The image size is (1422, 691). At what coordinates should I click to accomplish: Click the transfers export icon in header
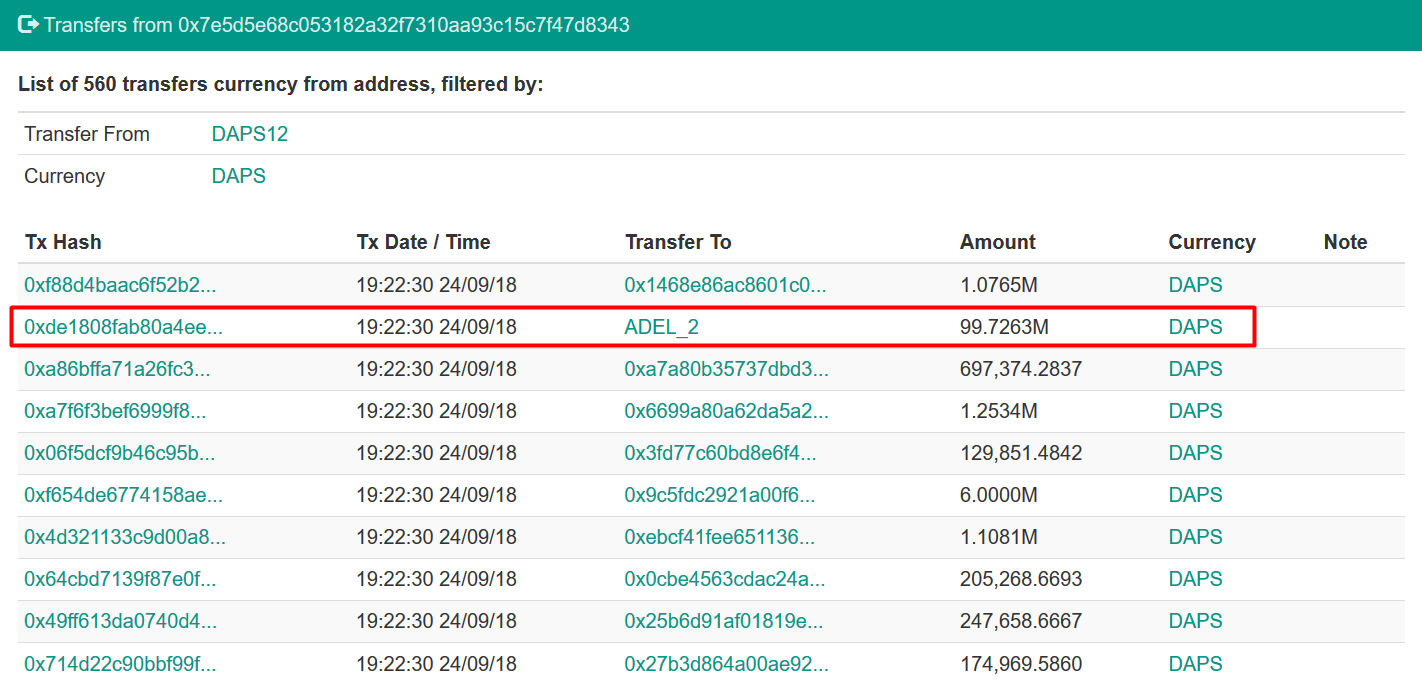[x=28, y=24]
